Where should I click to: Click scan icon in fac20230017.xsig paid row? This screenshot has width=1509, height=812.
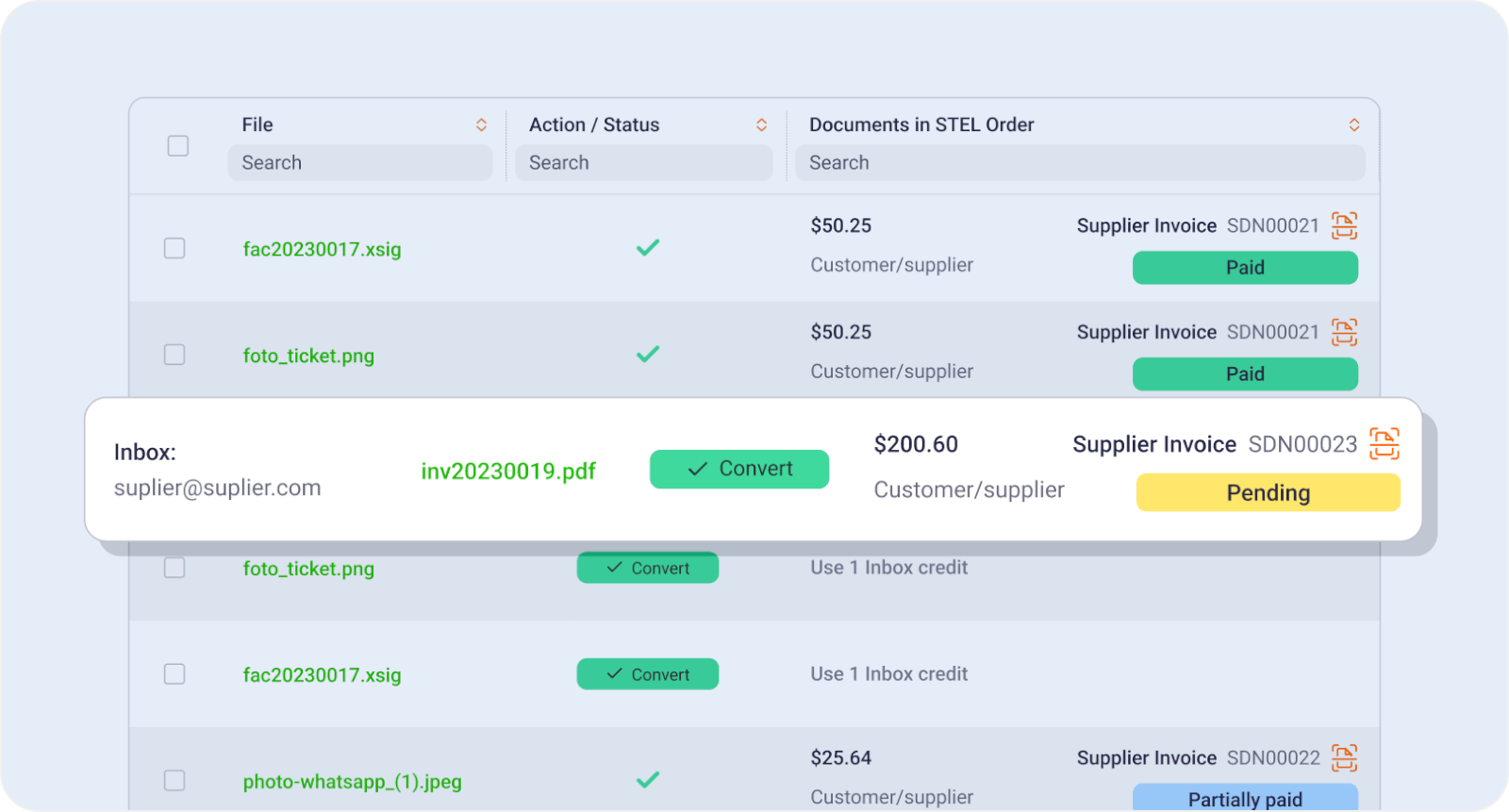point(1344,225)
